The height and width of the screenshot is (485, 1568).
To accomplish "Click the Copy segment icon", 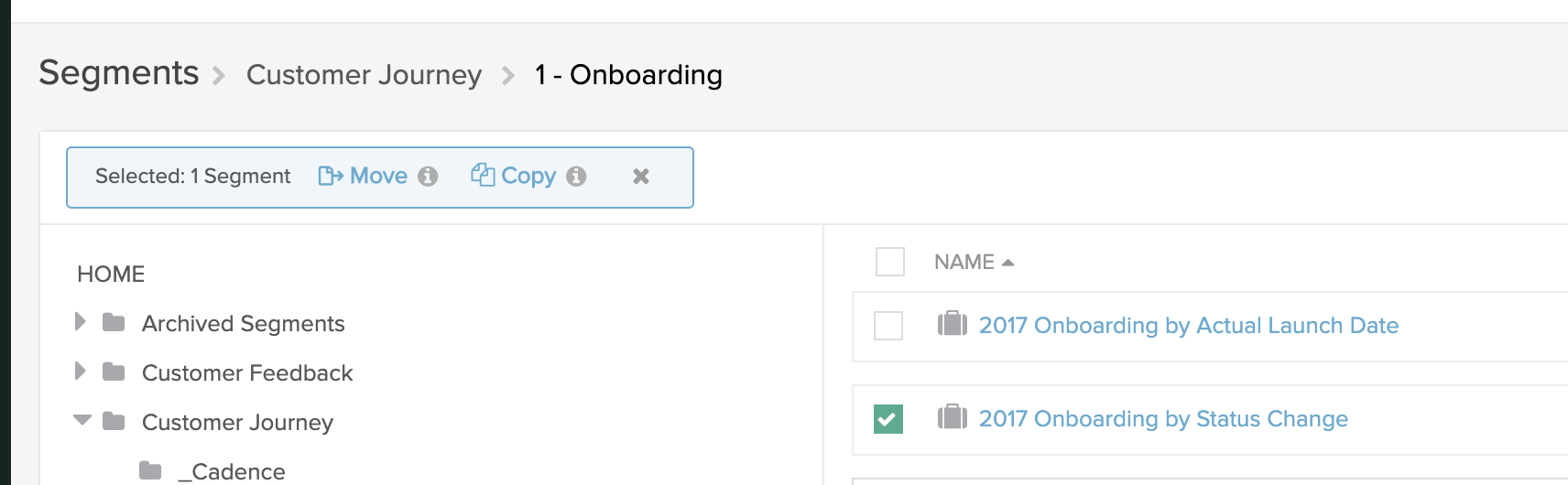I will pyautogui.click(x=483, y=175).
